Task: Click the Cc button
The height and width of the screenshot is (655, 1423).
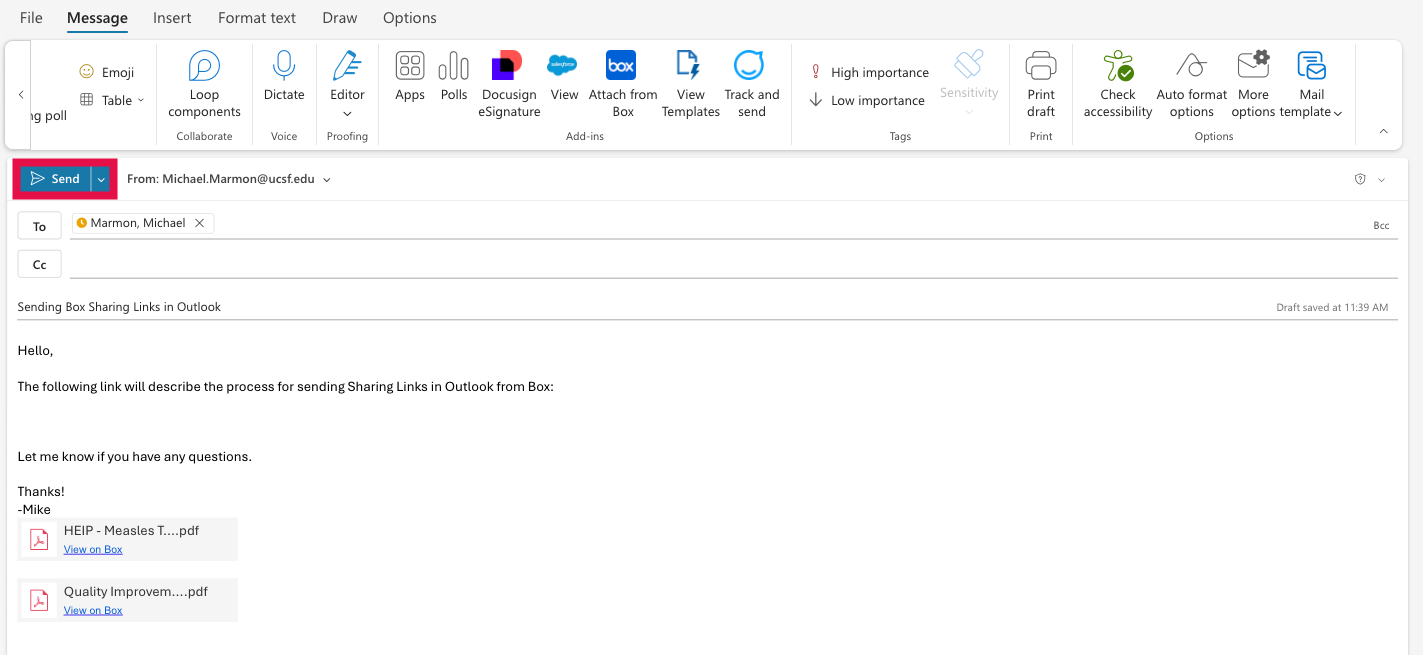Action: tap(40, 265)
